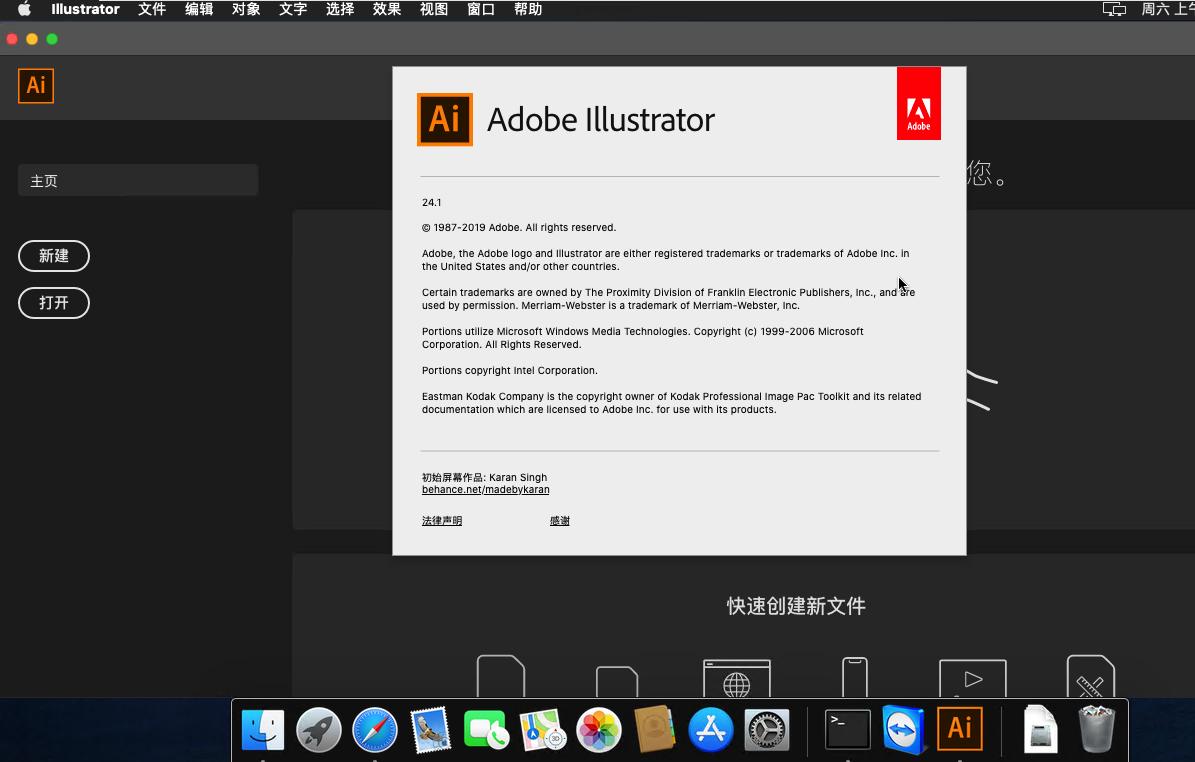
Task: Open the 窗口 menu
Action: pos(481,9)
